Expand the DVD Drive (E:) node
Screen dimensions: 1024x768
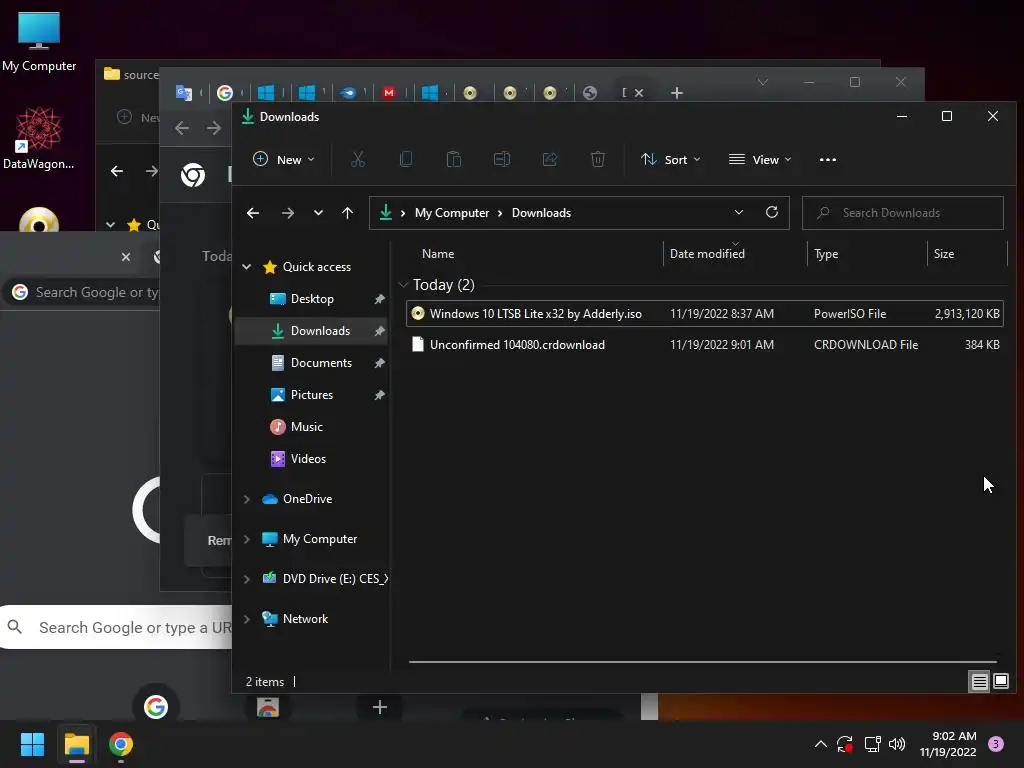pyautogui.click(x=247, y=579)
